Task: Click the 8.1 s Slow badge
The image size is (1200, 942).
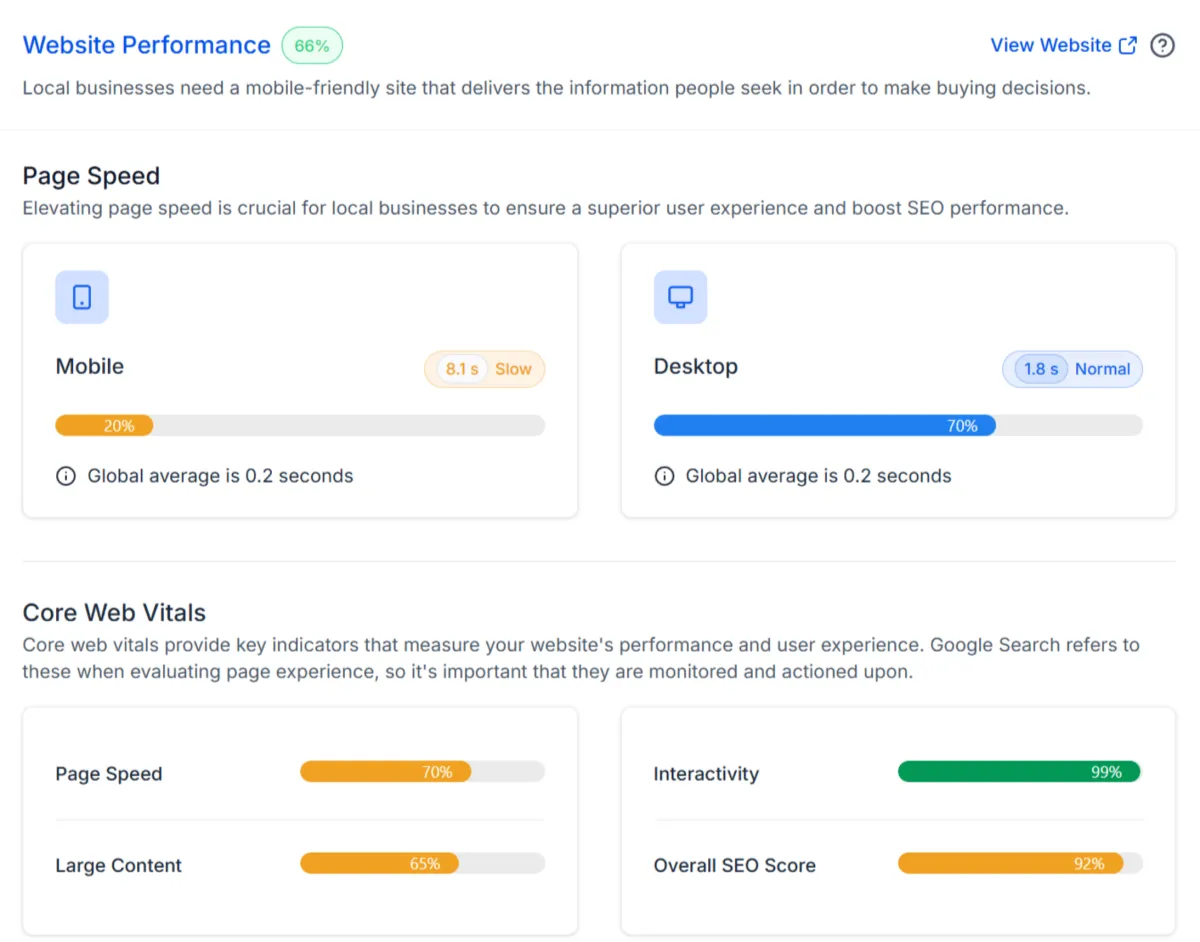Action: [x=485, y=369]
